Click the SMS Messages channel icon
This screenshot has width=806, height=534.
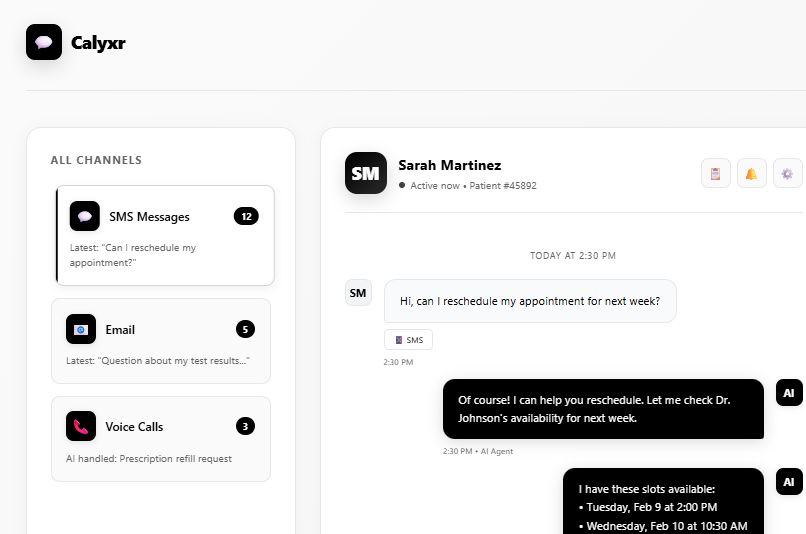(85, 216)
